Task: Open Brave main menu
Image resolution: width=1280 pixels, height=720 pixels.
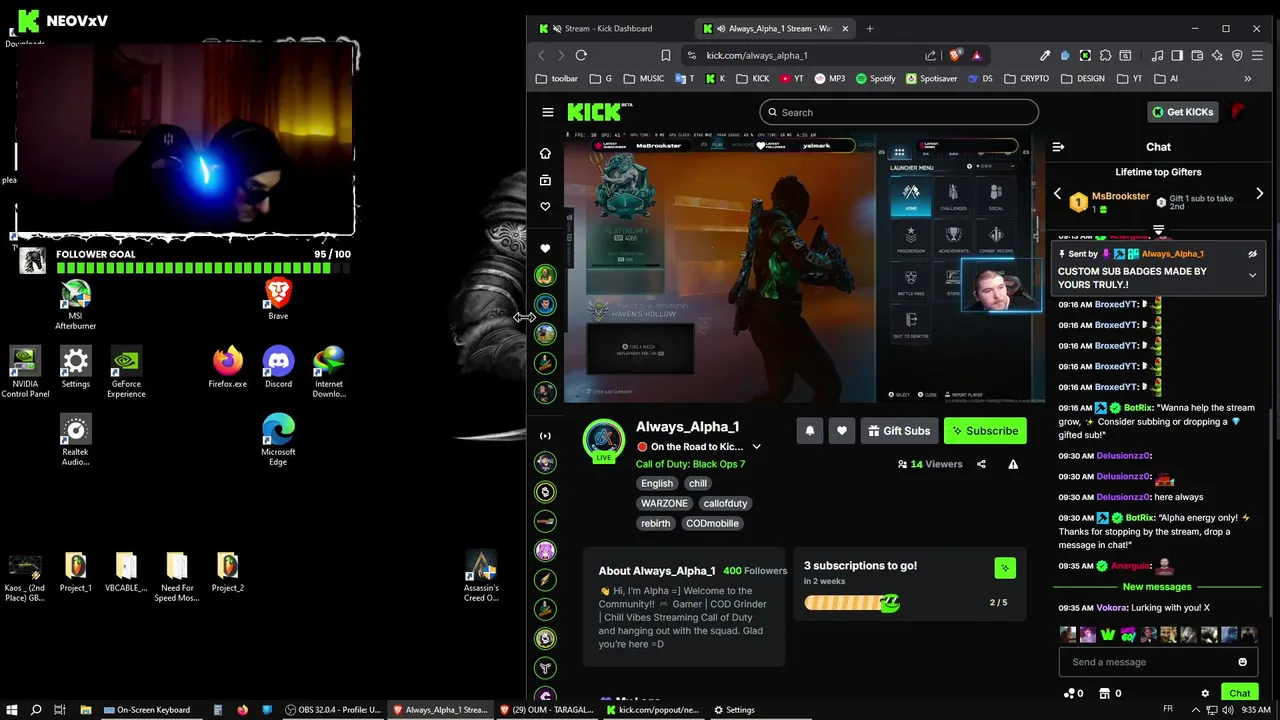Action: pos(1259,55)
